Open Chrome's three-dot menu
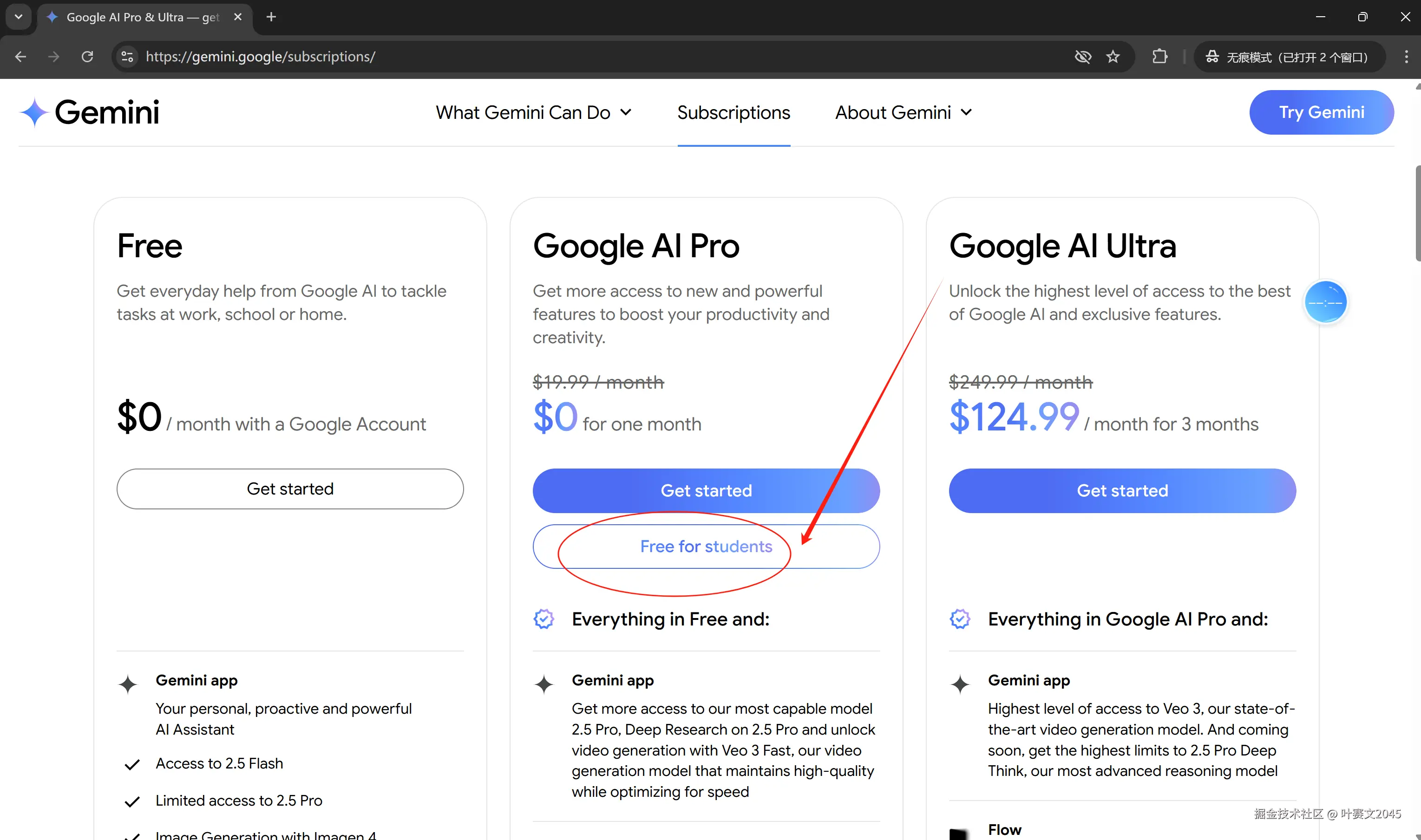This screenshot has width=1421, height=840. point(1406,57)
